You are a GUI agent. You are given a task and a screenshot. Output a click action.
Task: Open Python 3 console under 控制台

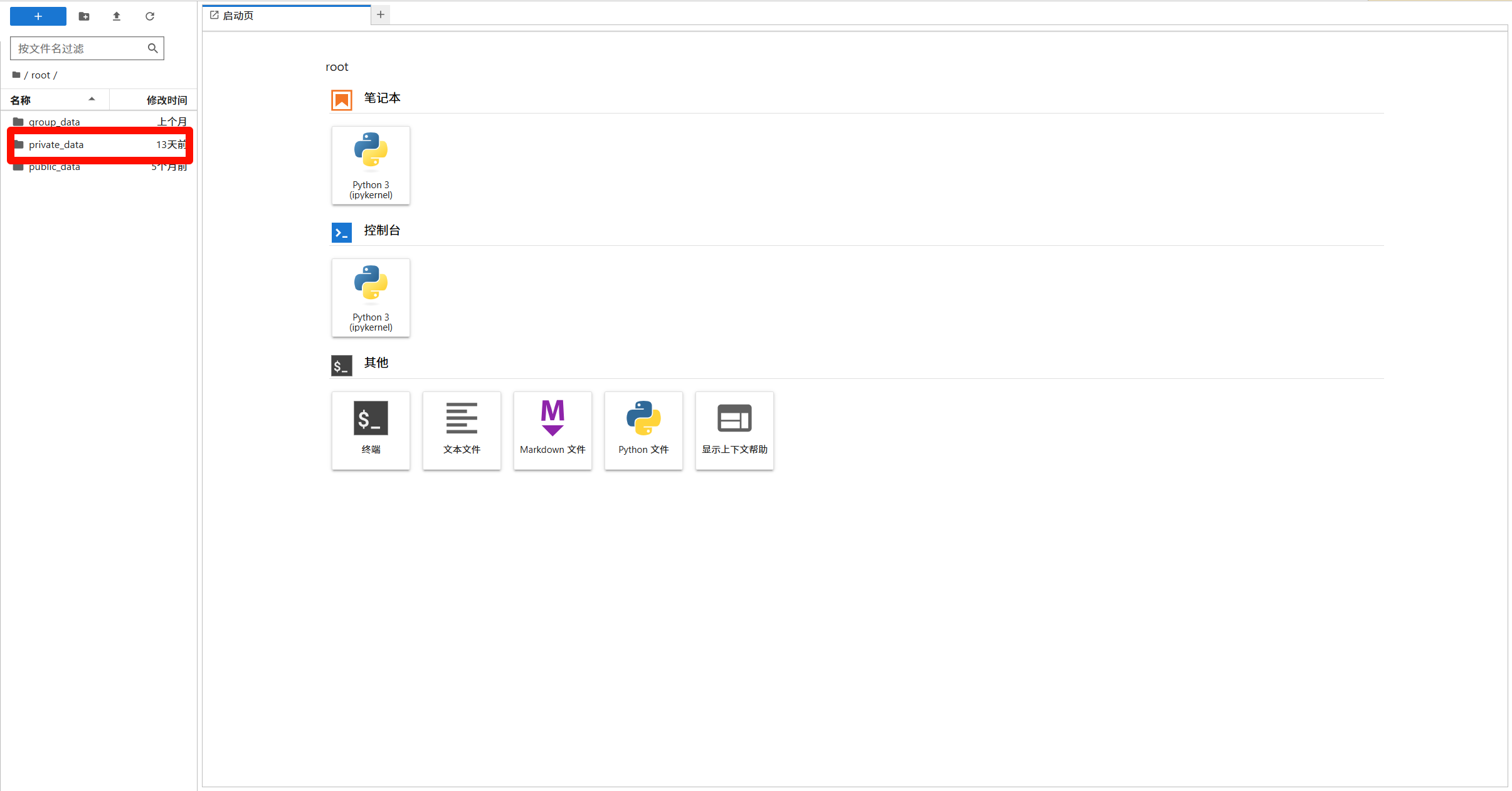click(371, 298)
